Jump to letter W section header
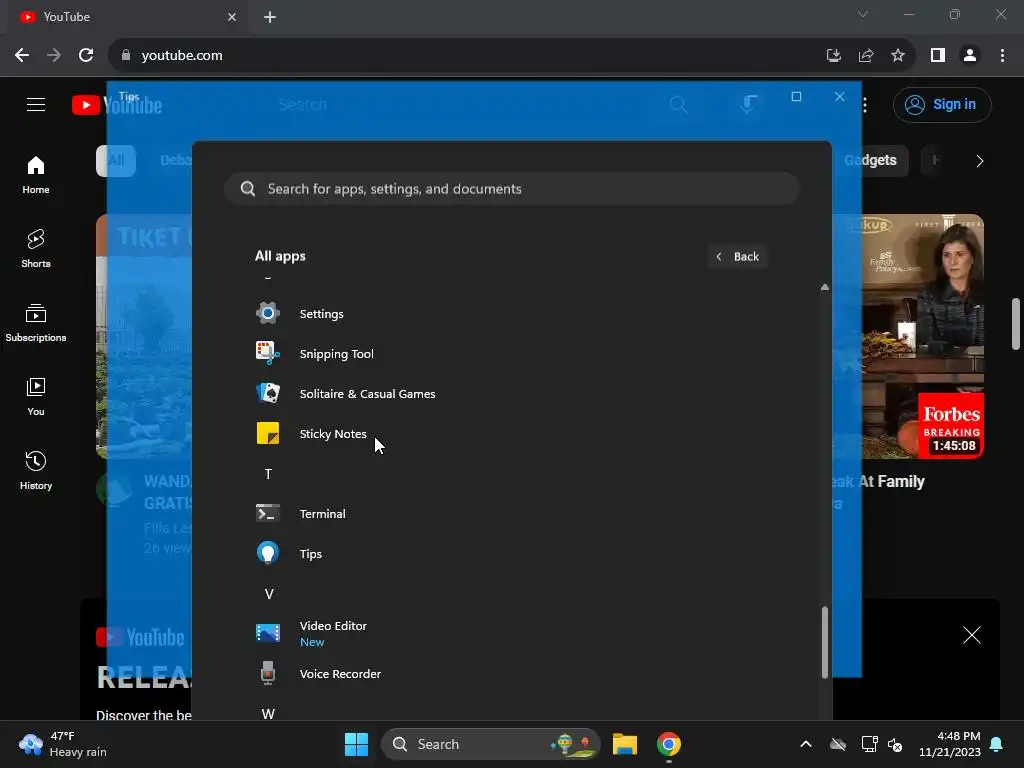Image resolution: width=1024 pixels, height=768 pixels. tap(268, 713)
